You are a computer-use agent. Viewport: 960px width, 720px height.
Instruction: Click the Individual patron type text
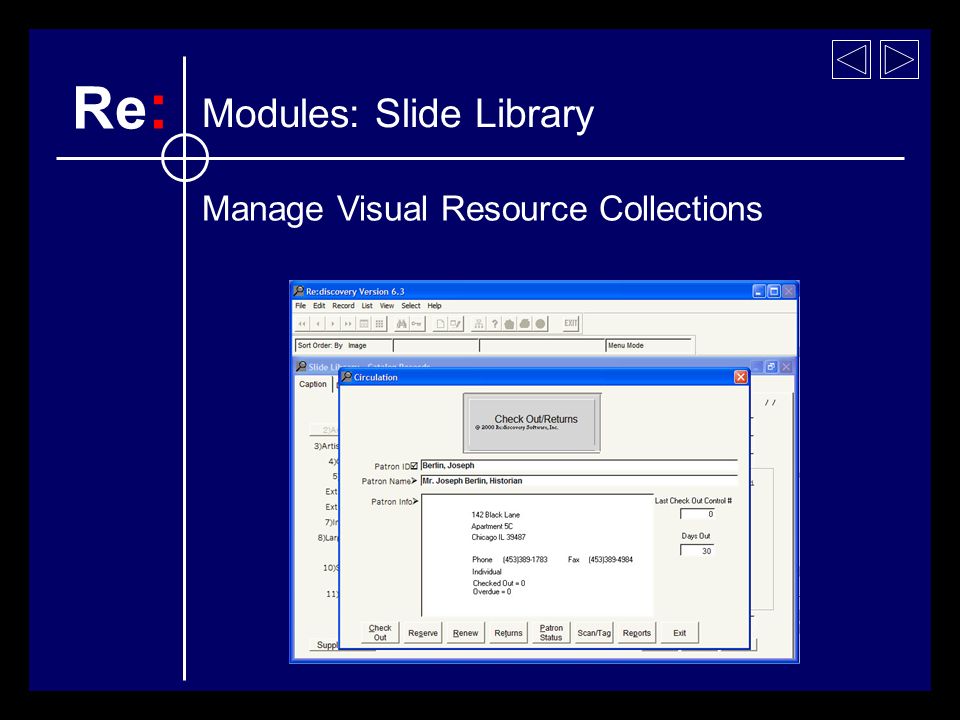click(487, 571)
